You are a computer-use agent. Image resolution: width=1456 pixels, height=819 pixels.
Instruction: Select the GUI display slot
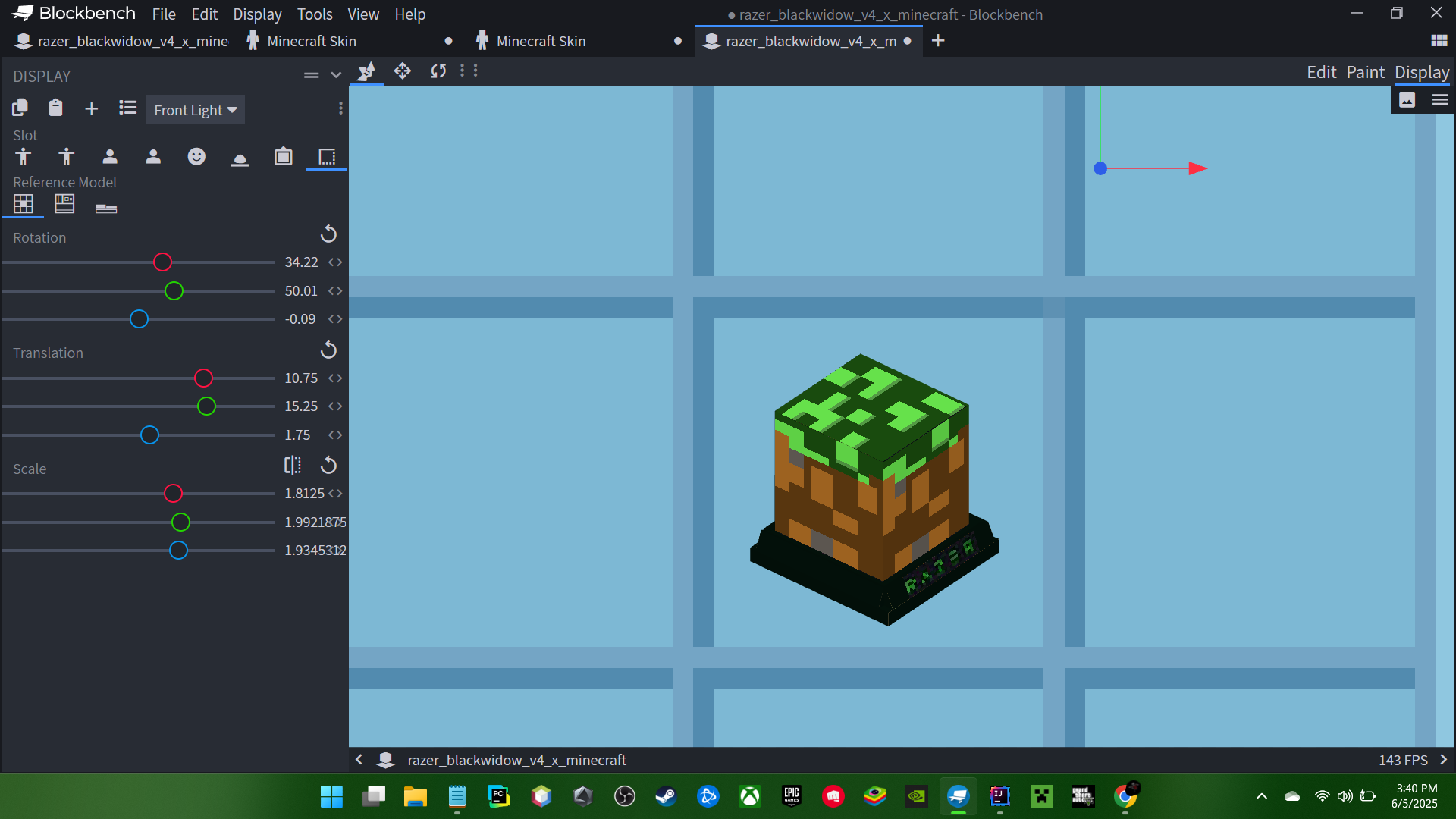tap(327, 157)
